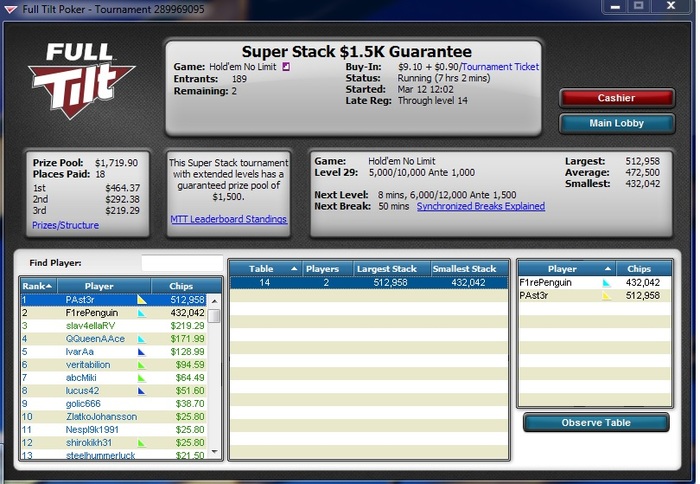
Task: Select PAst3r in the table player panel
Action: tap(595, 296)
